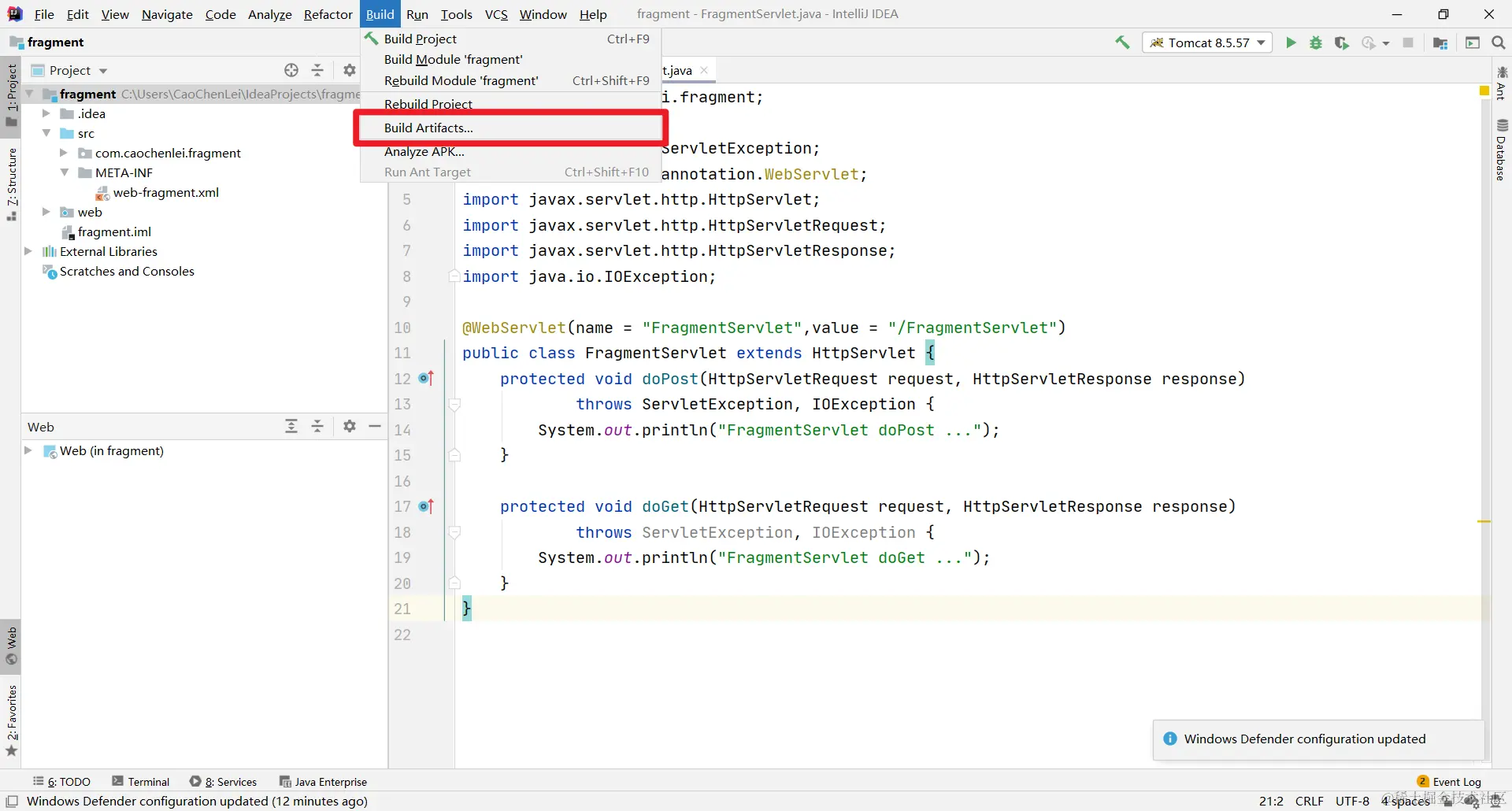The width and height of the screenshot is (1512, 811).
Task: Collapse all in the Project panel
Action: coord(317,70)
